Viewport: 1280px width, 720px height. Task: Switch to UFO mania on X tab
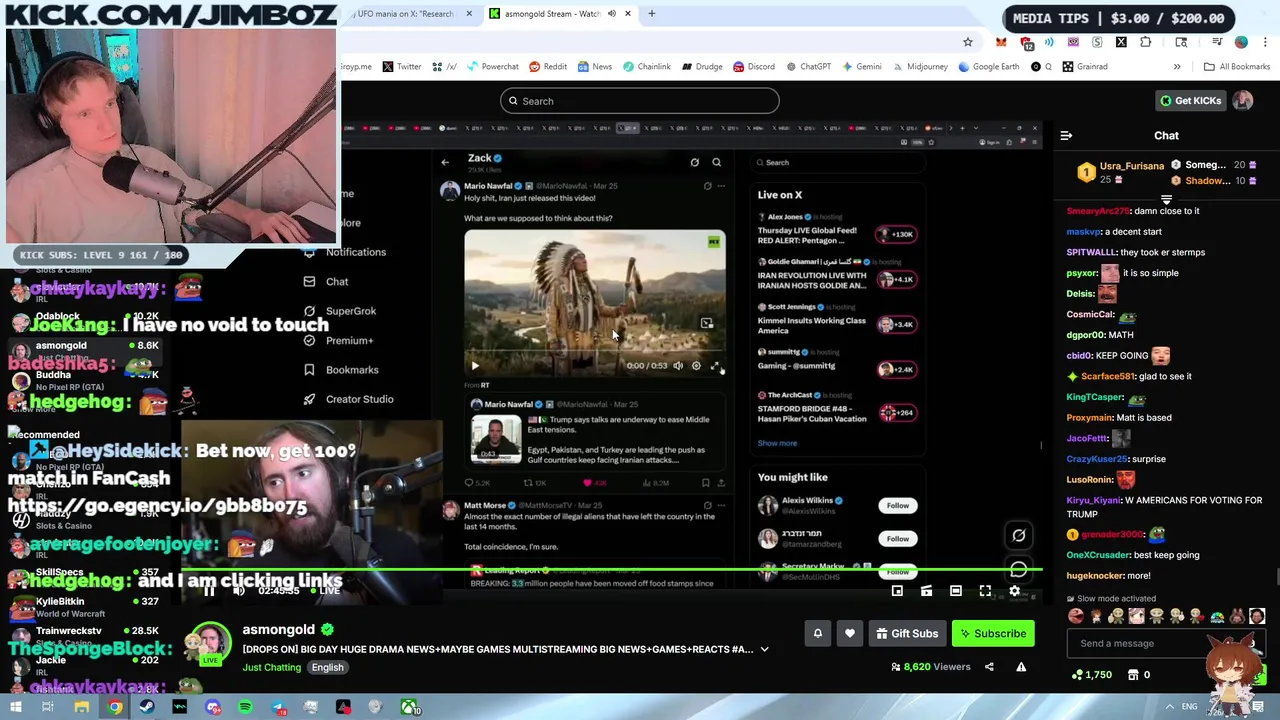click(408, 14)
